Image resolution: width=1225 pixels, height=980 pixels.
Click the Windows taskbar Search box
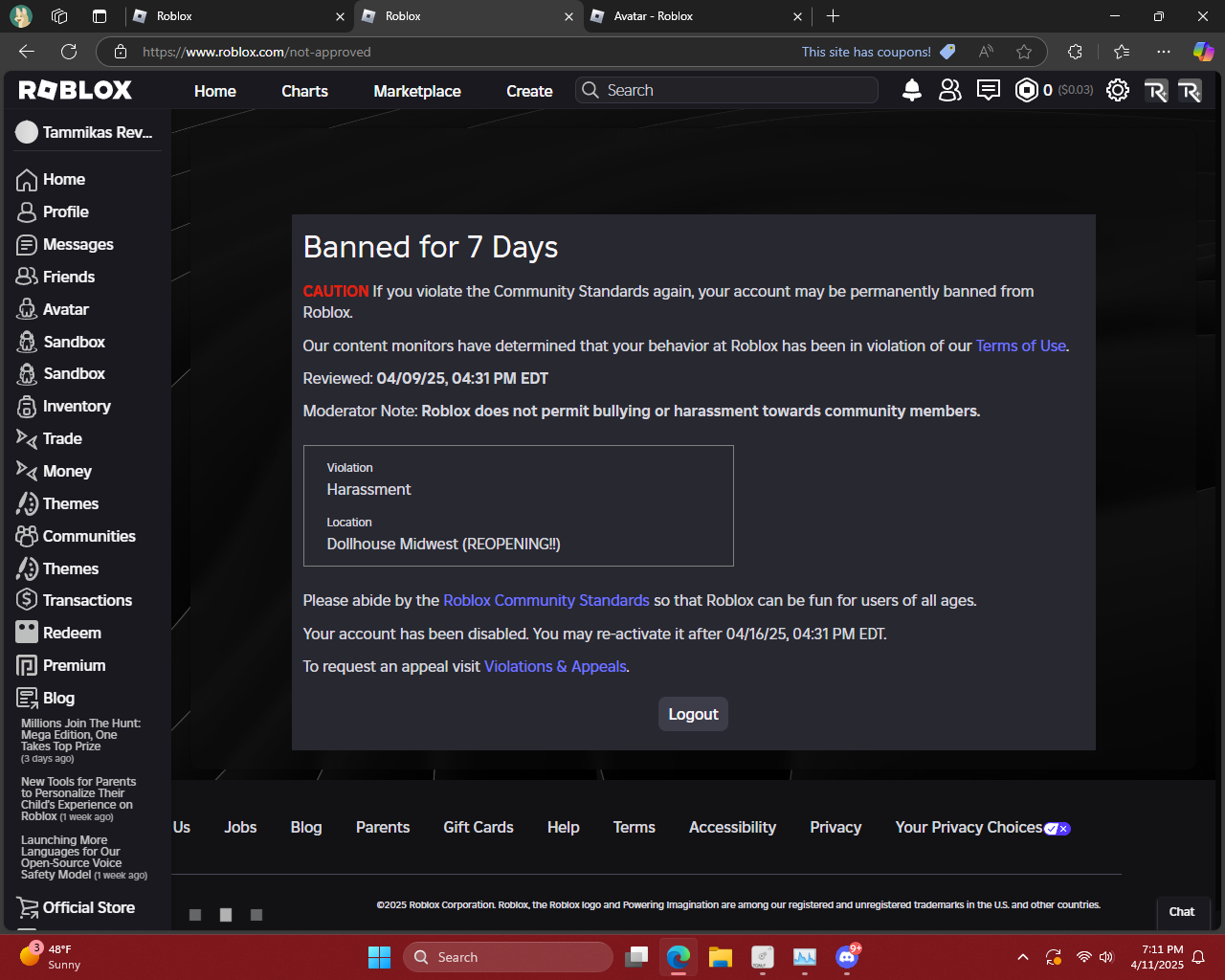[508, 957]
